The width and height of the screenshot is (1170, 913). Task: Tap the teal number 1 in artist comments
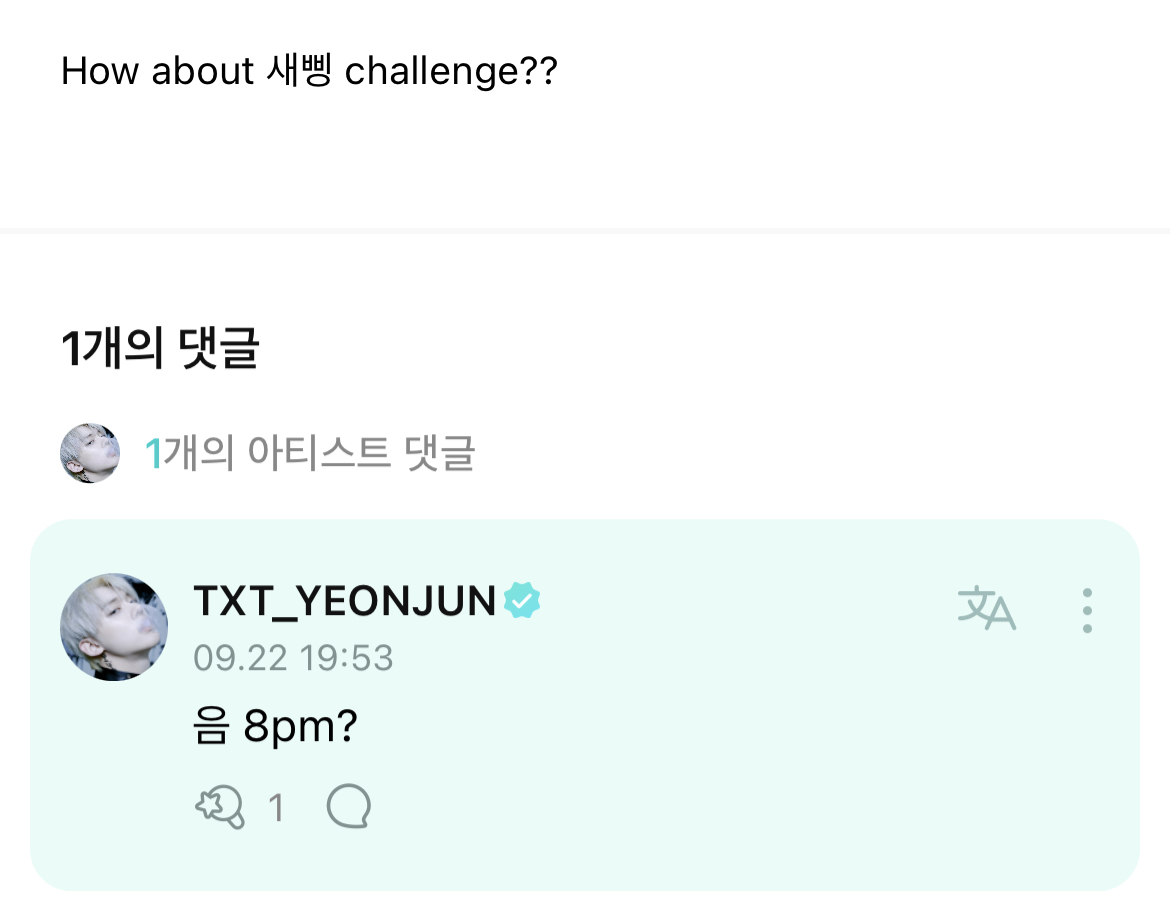pos(154,454)
